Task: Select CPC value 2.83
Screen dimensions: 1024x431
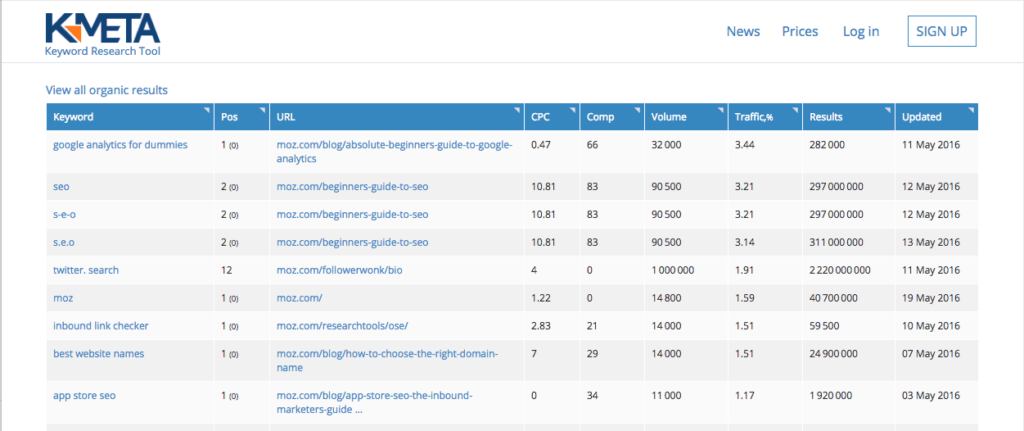Action: (x=541, y=325)
